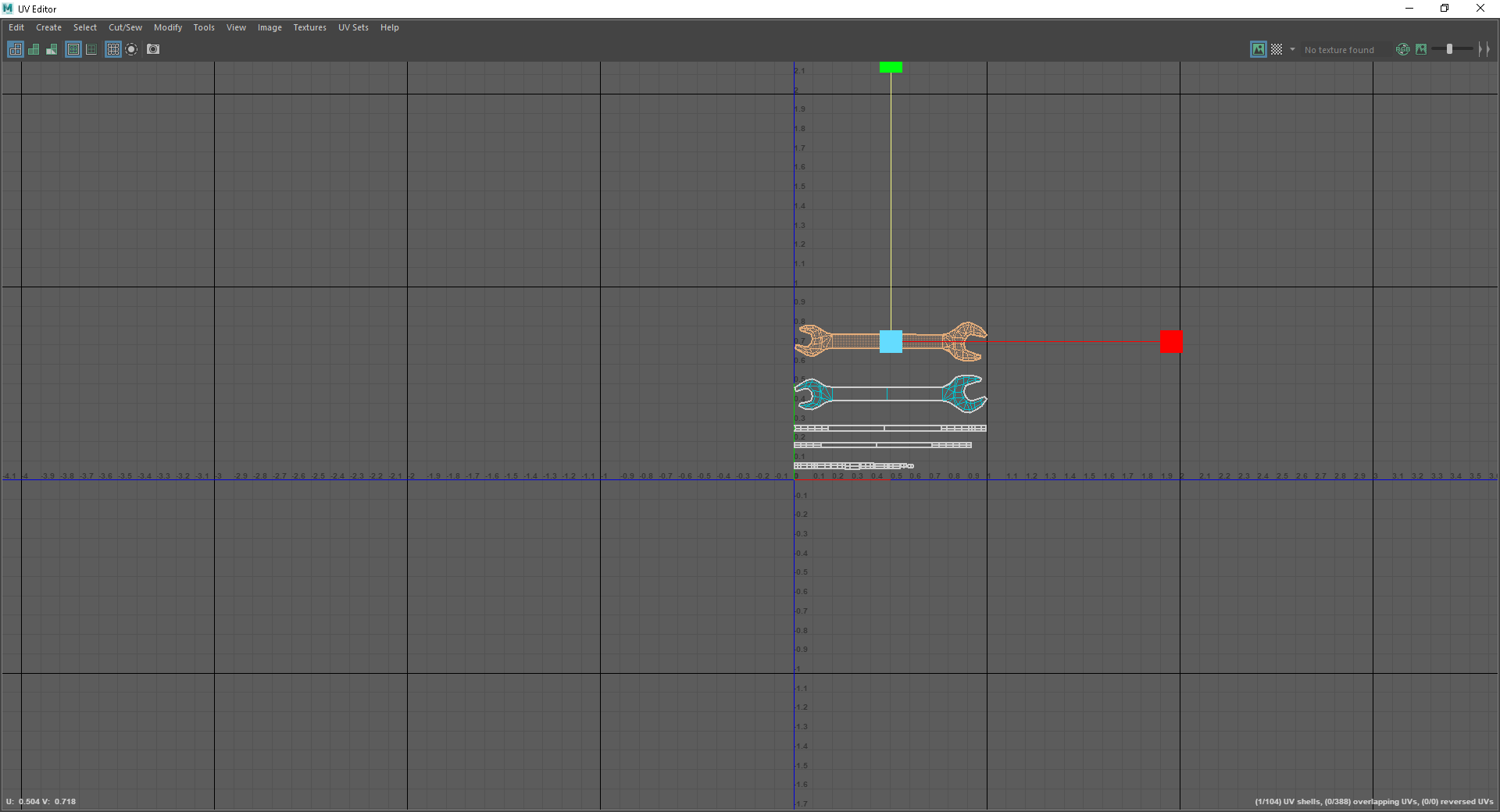Open the Select menu

(85, 27)
